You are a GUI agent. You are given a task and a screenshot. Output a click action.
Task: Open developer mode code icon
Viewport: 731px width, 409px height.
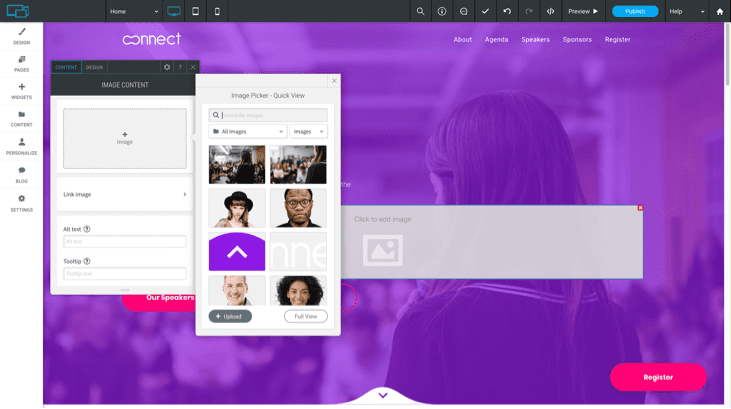pyautogui.click(x=550, y=11)
